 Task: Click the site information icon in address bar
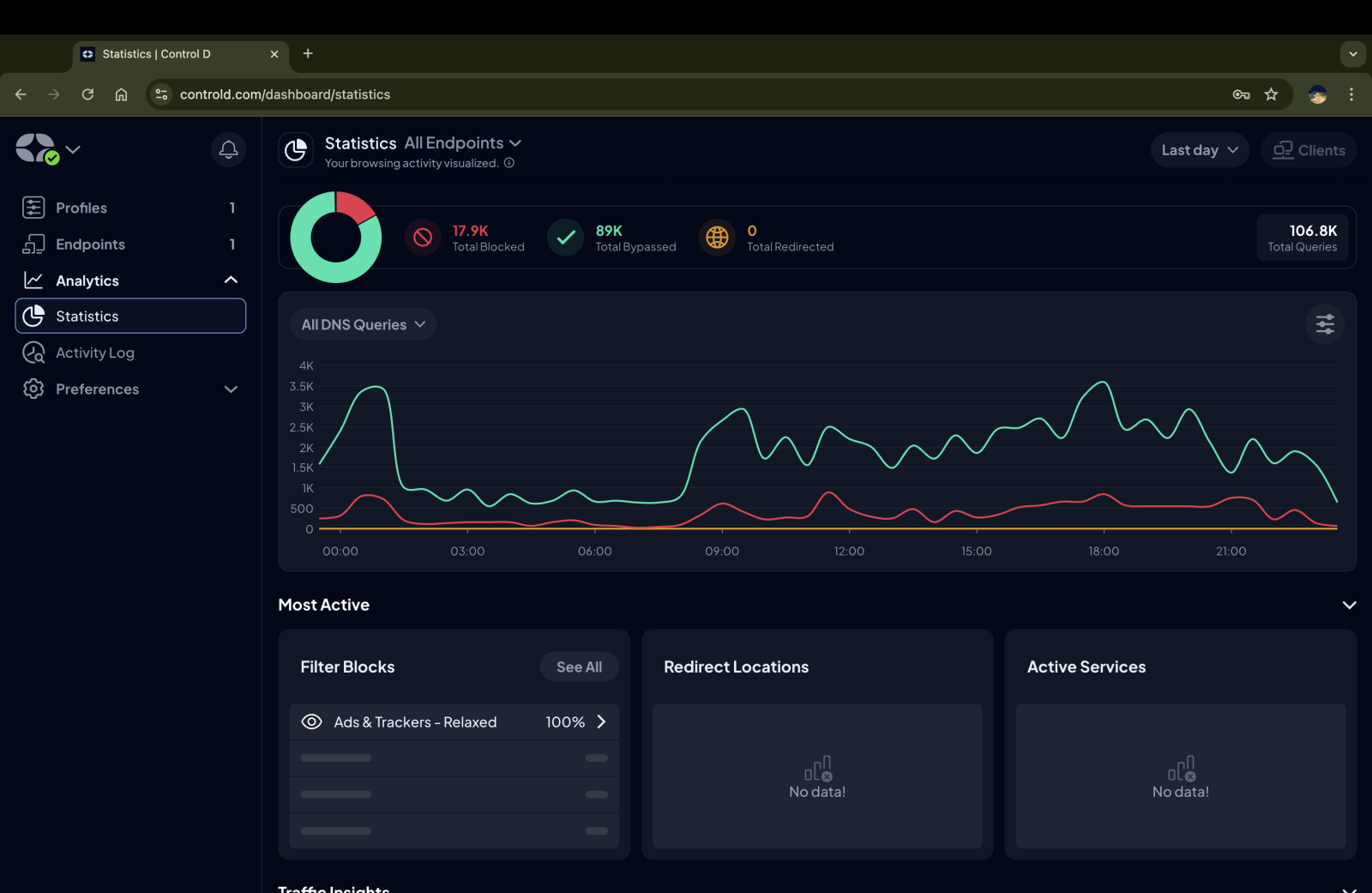point(161,94)
